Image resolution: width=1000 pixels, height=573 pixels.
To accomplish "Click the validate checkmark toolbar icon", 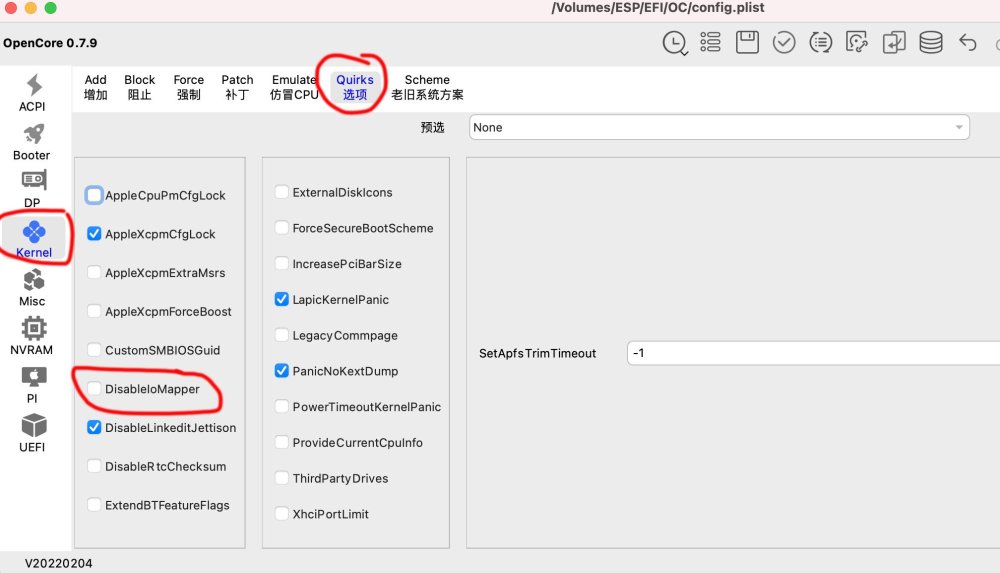I will pyautogui.click(x=784, y=43).
